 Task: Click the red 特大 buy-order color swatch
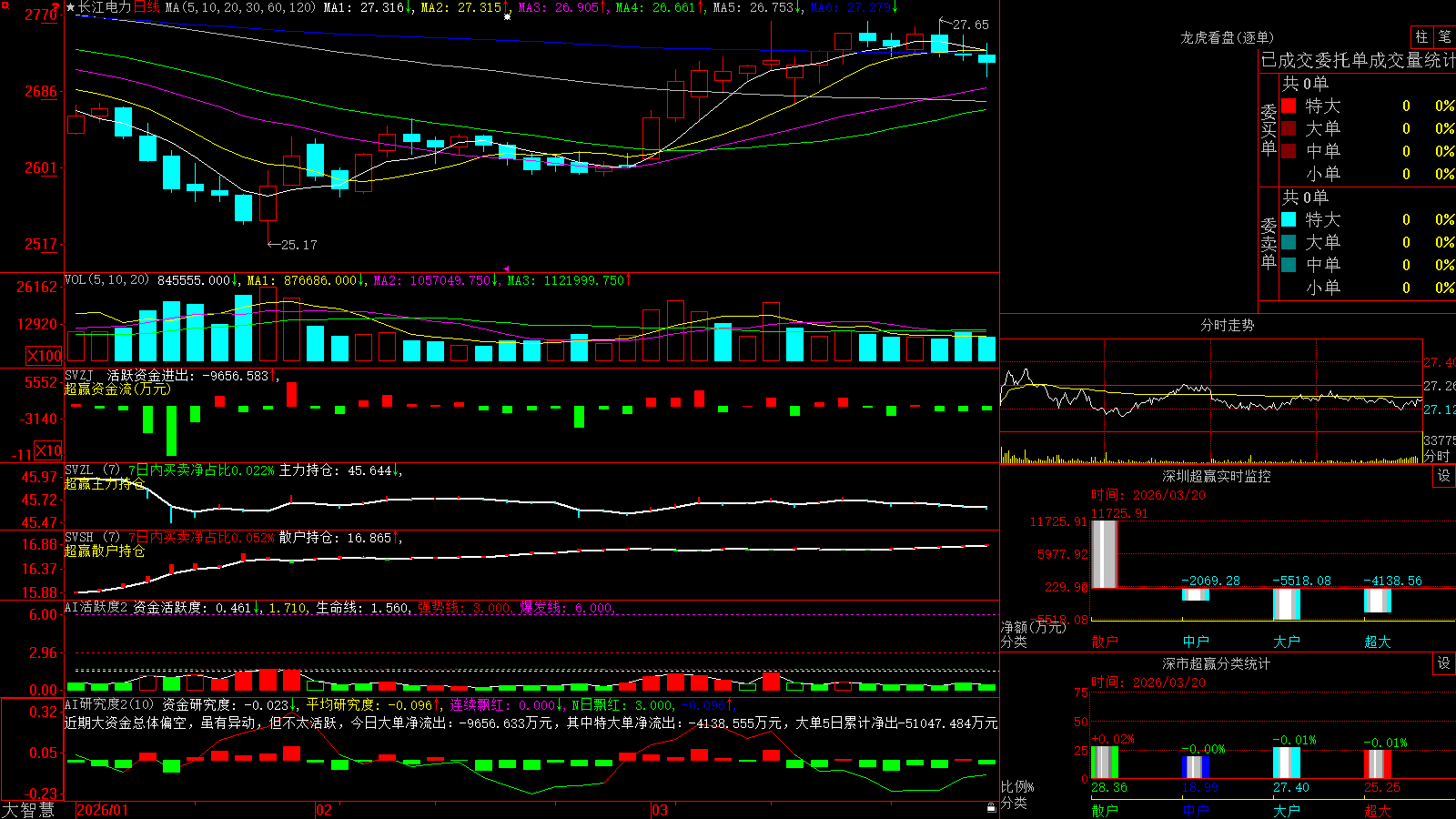[1289, 106]
